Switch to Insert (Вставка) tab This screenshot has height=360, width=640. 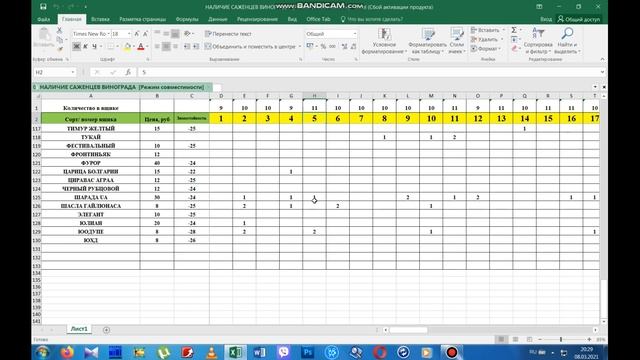(x=100, y=19)
